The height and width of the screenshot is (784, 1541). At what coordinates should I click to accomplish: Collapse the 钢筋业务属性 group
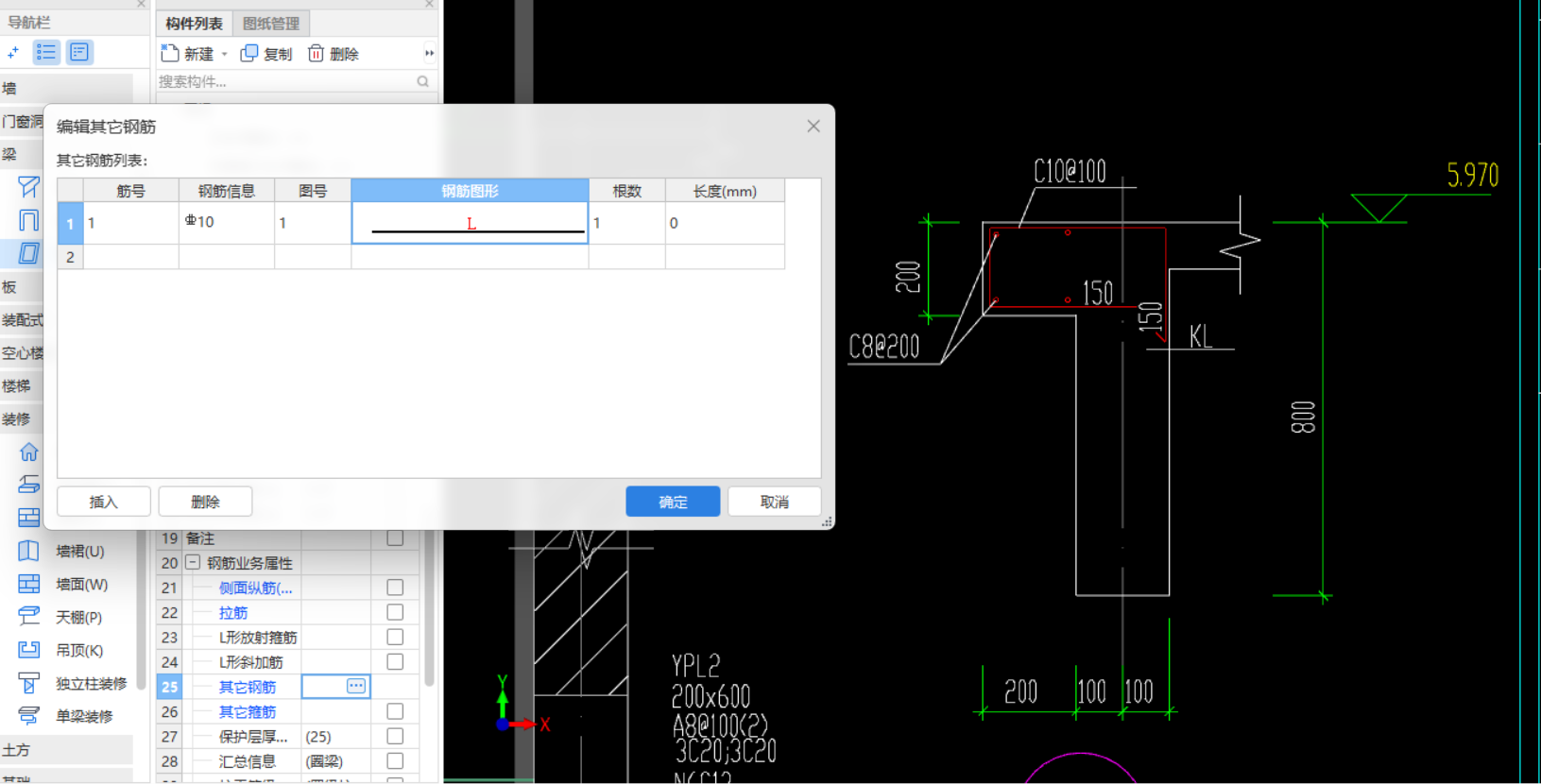(193, 562)
